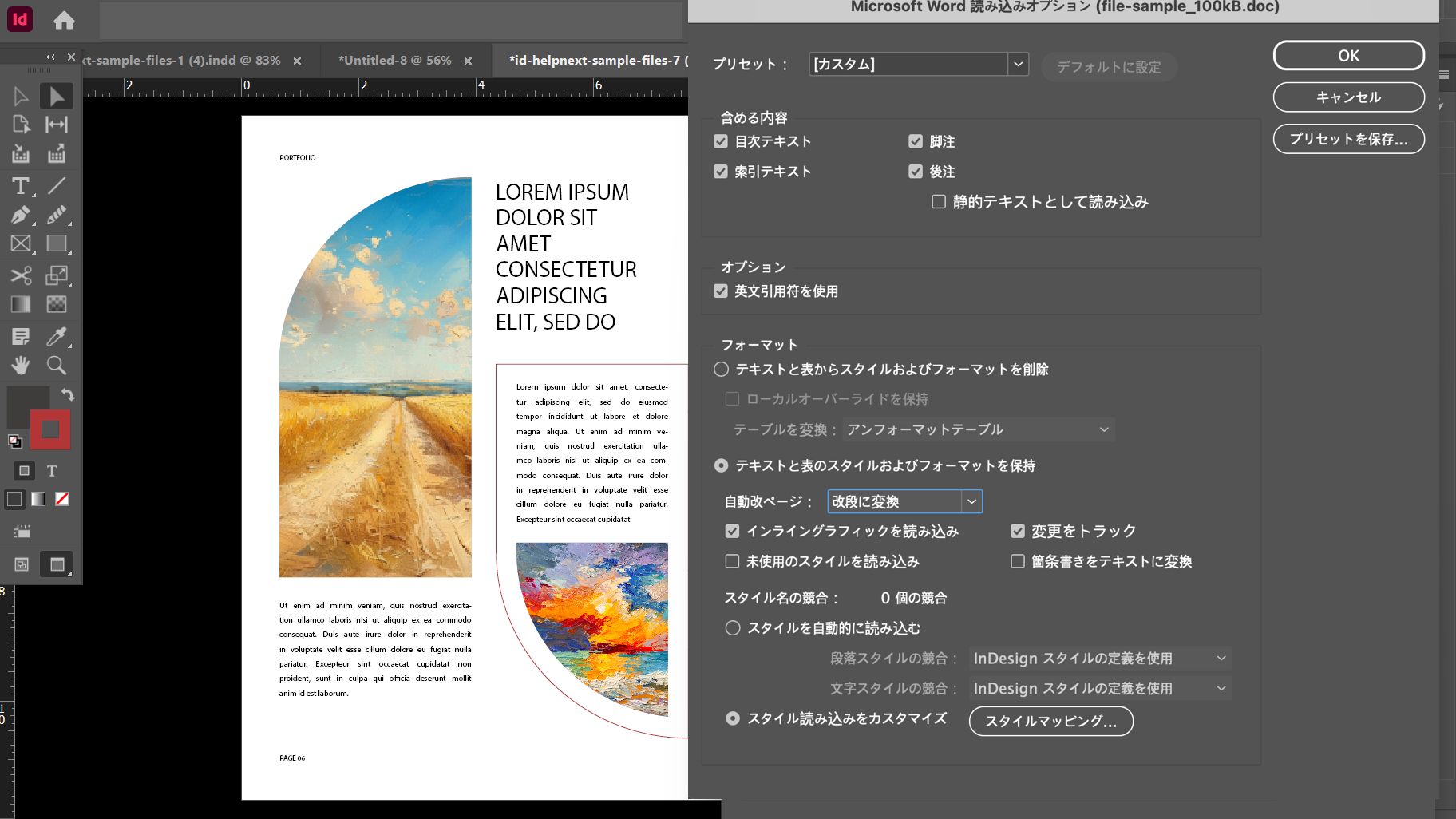Screen dimensions: 1456x819
Task: Open 段落スタイルの競合 dropdown
Action: [1100, 659]
